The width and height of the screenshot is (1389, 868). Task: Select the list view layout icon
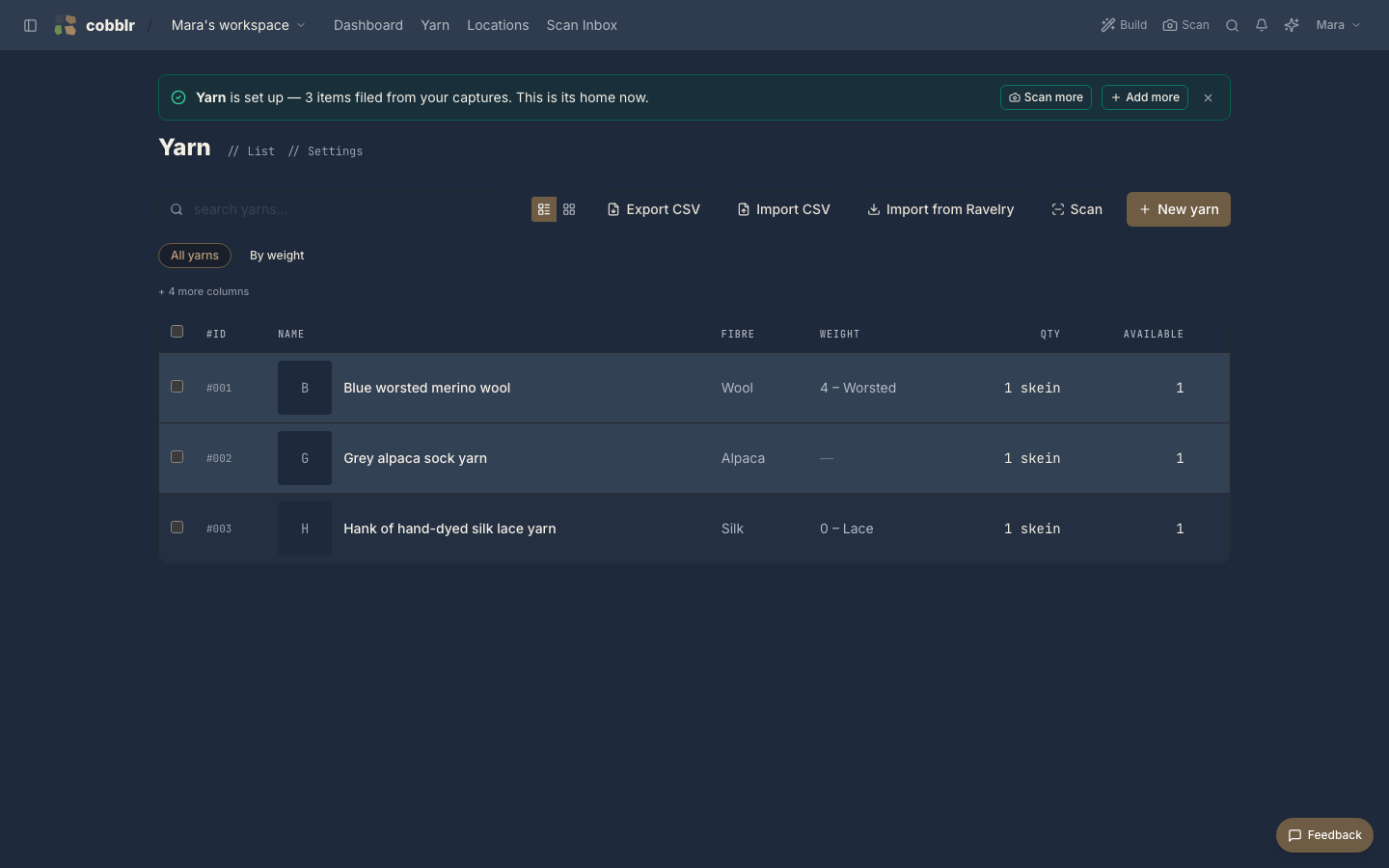[x=544, y=209]
